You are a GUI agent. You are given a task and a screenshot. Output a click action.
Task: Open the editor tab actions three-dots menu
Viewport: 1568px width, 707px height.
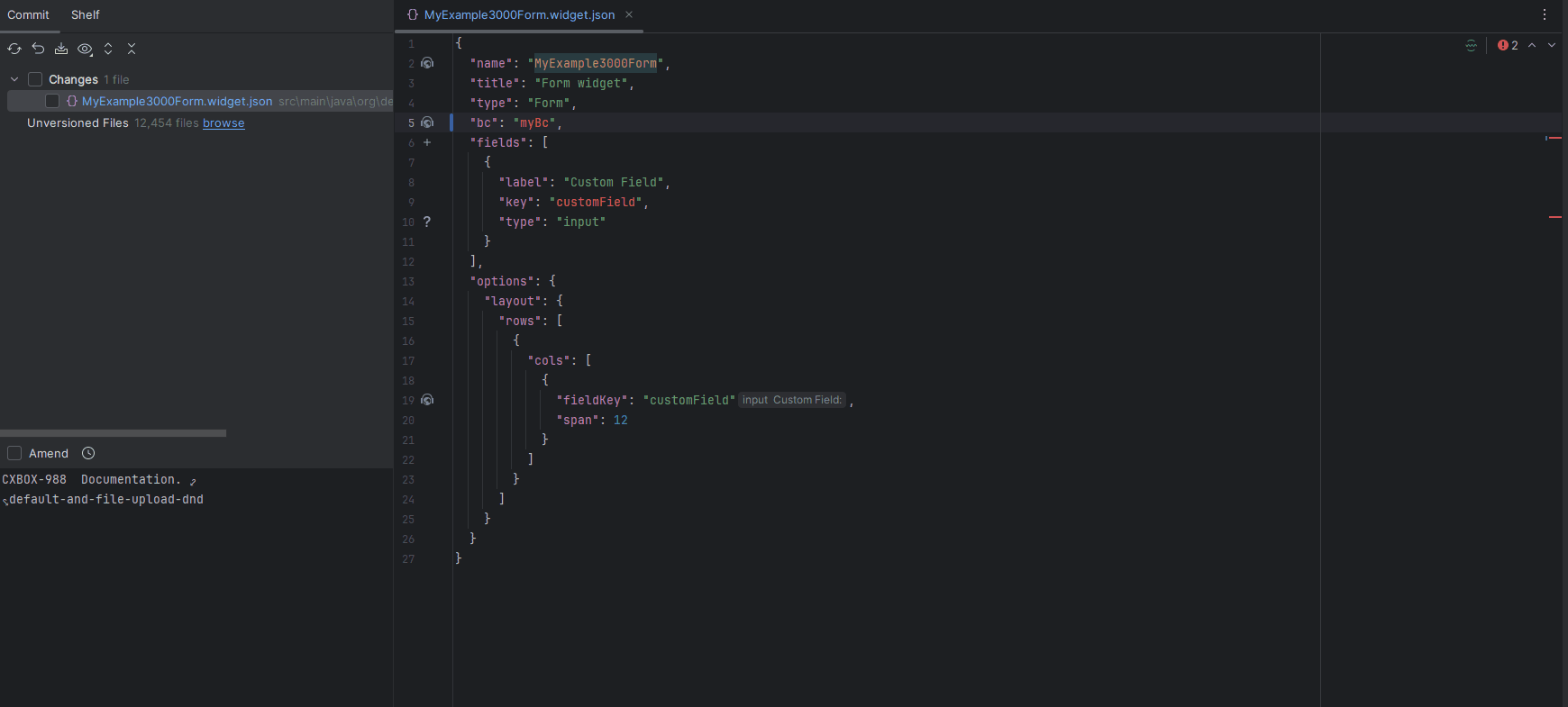tap(1545, 14)
